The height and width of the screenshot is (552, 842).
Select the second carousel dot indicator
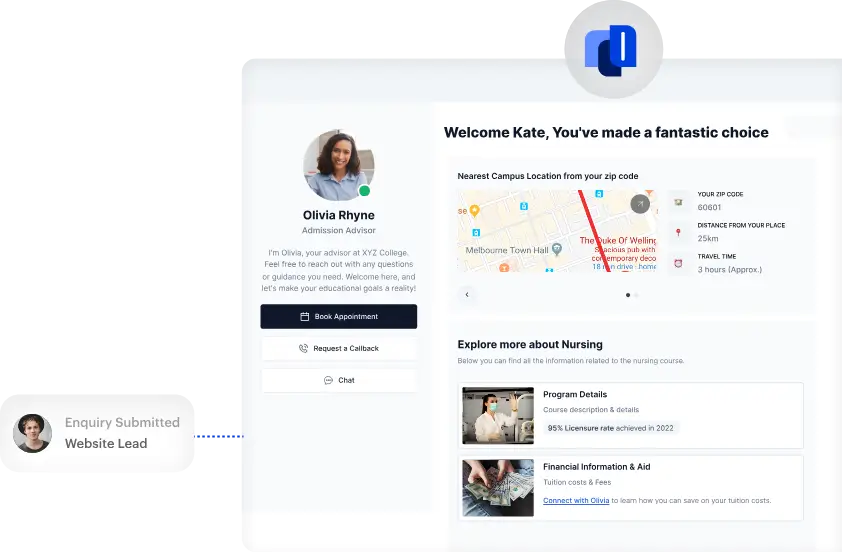point(637,295)
